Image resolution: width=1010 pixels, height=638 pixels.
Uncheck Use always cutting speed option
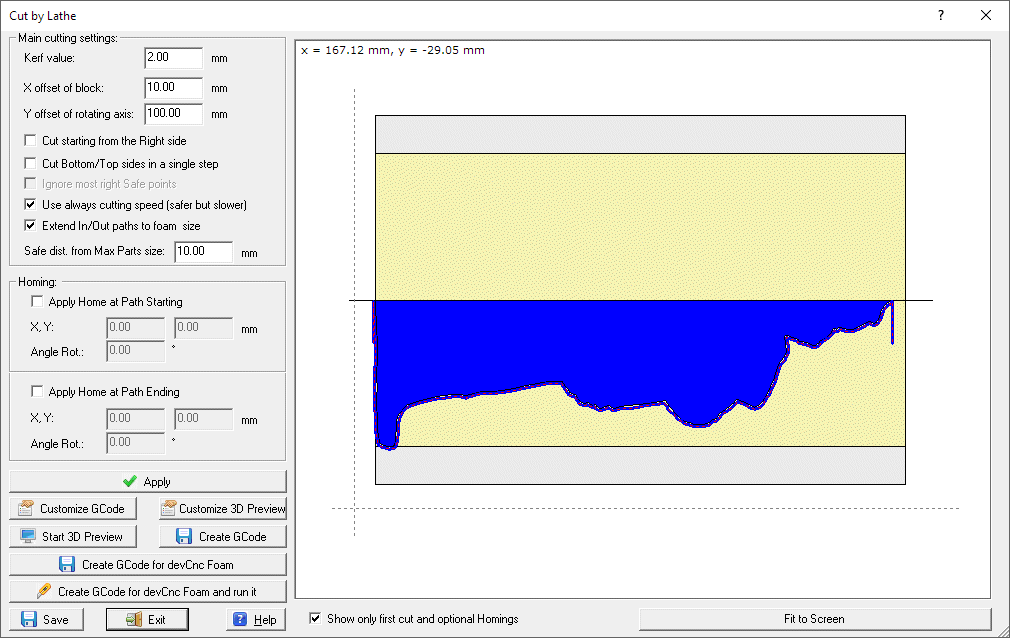pyautogui.click(x=30, y=205)
